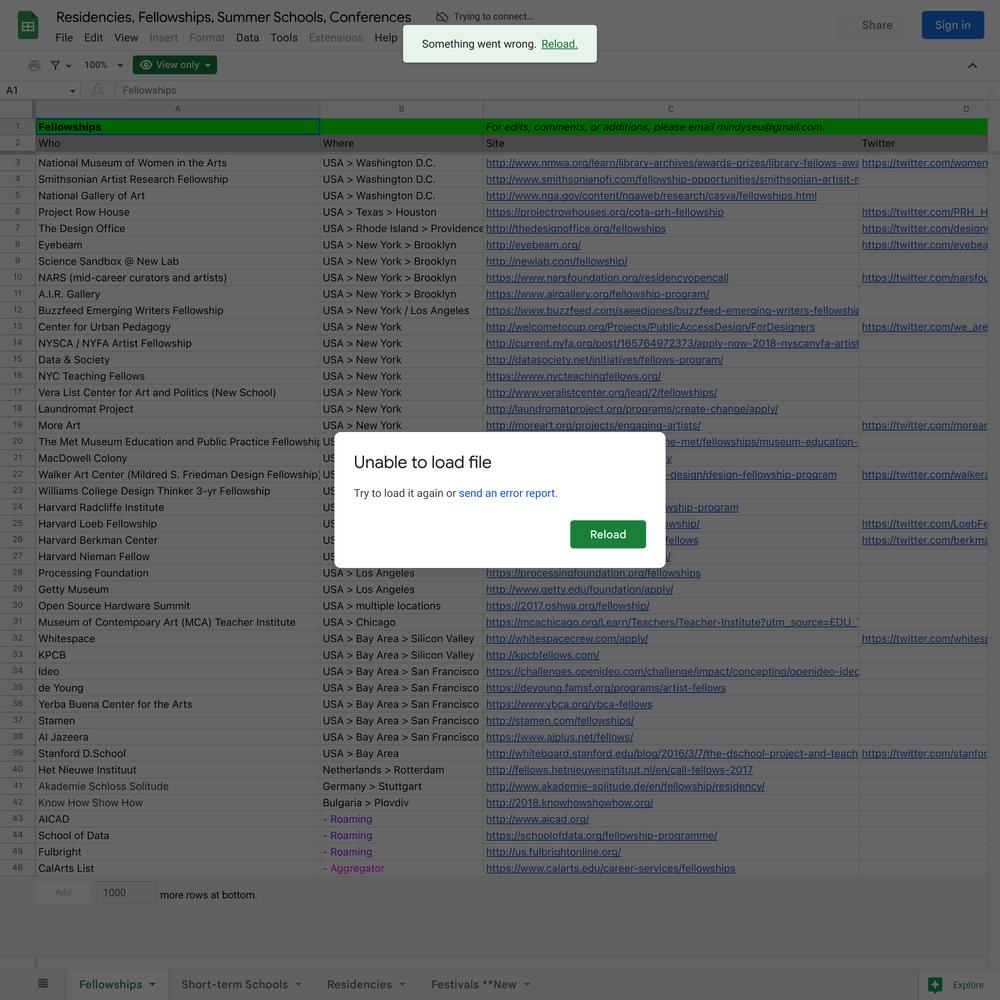Click the green Reload button in dialog

[608, 534]
